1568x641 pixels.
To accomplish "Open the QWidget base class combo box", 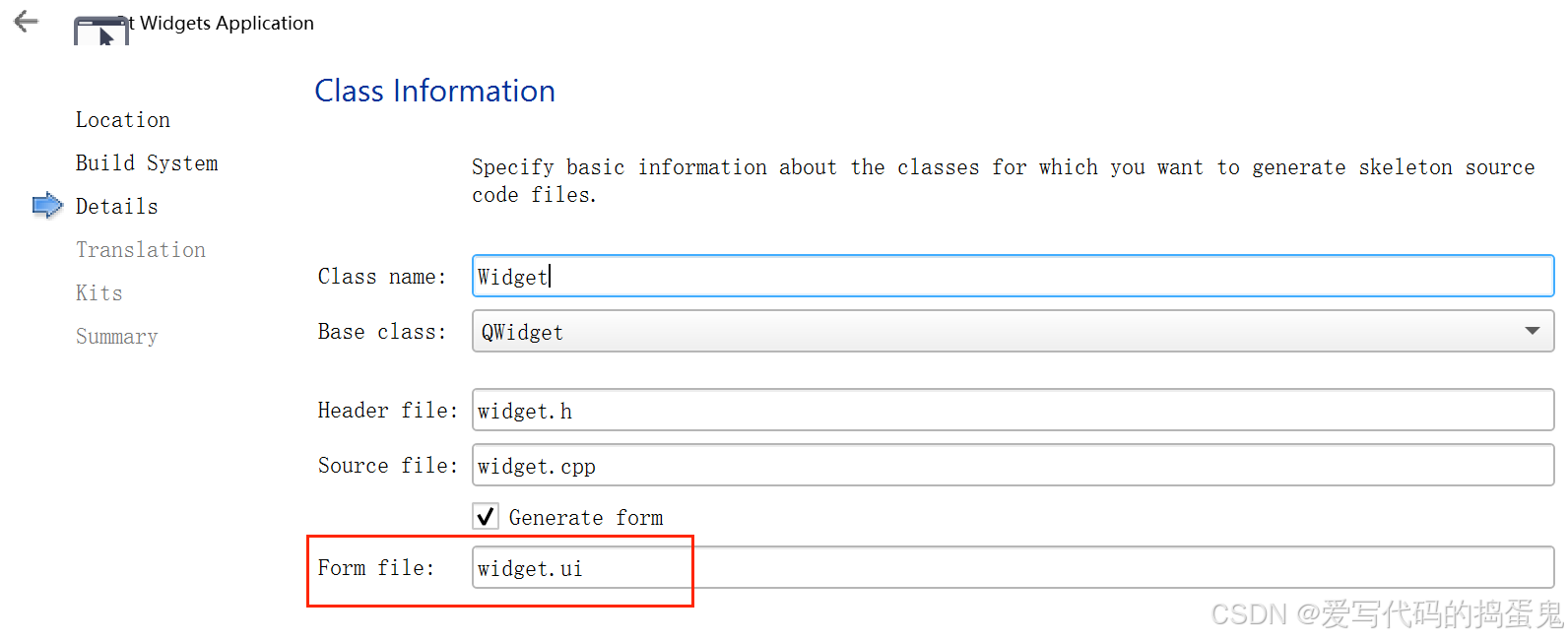I will pos(1013,331).
